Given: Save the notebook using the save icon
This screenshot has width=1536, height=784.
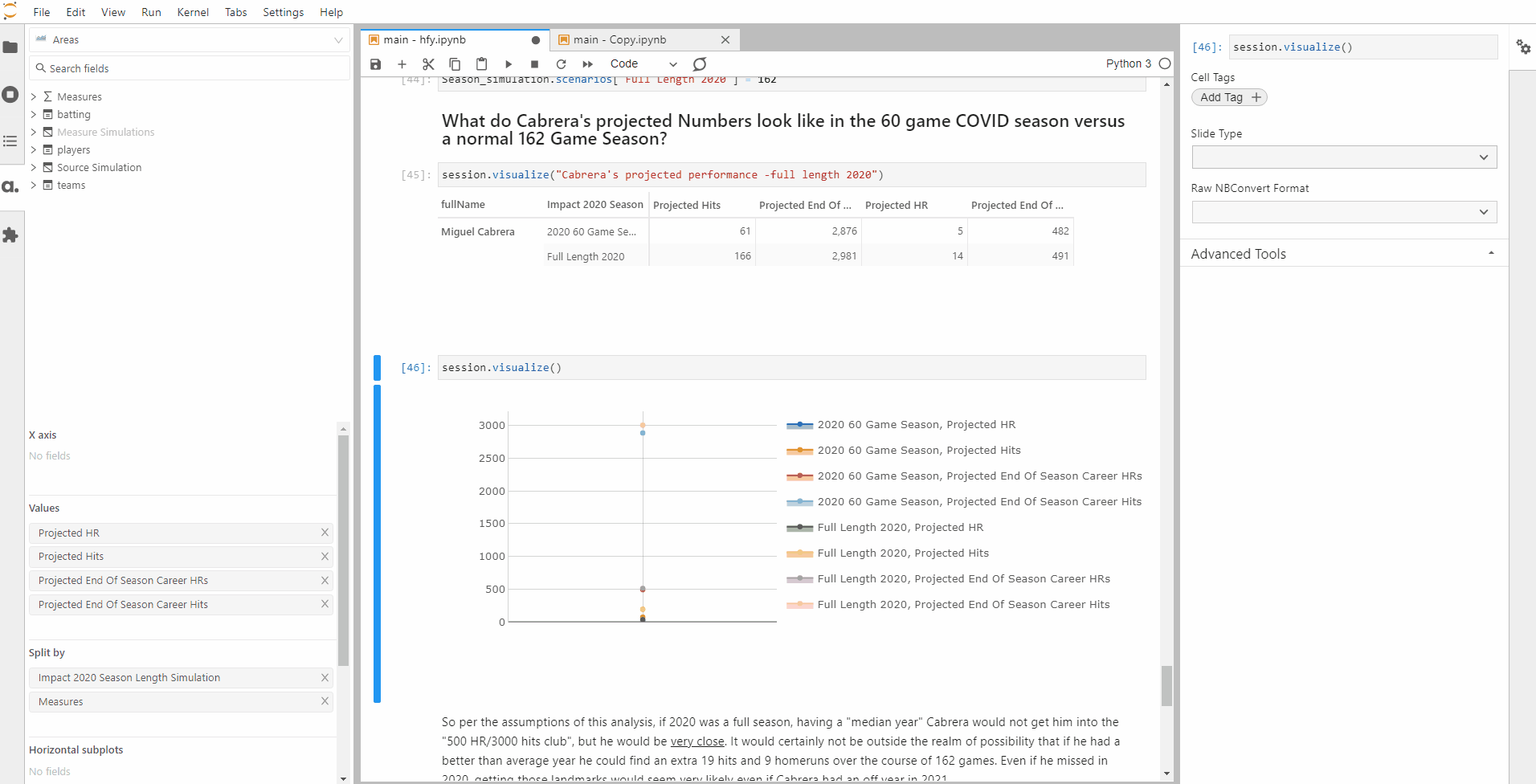Looking at the screenshot, I should [x=375, y=64].
